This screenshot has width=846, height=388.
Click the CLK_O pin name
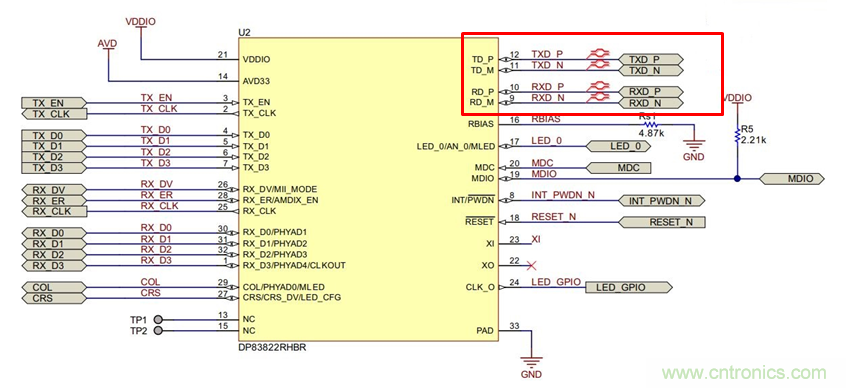480,287
